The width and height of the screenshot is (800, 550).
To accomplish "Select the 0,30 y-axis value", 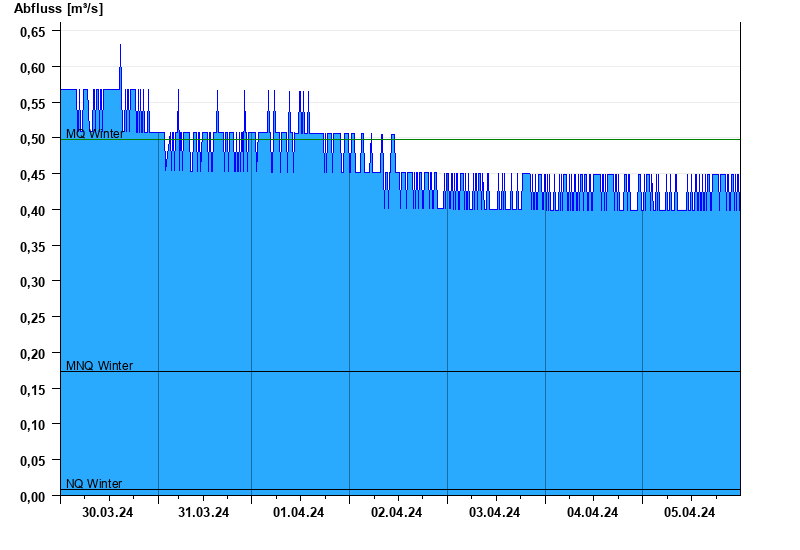I will coord(33,282).
